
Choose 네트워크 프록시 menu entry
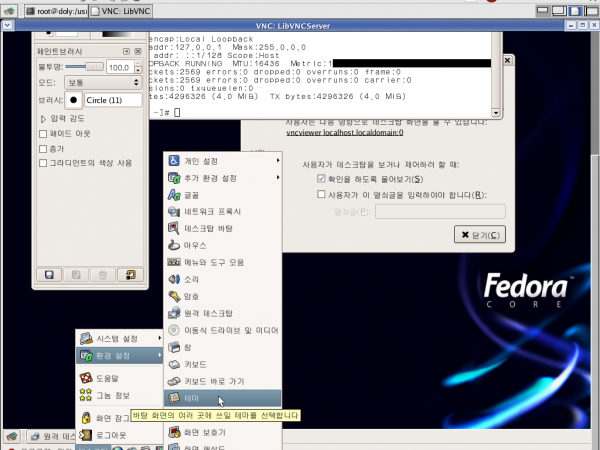coord(222,212)
